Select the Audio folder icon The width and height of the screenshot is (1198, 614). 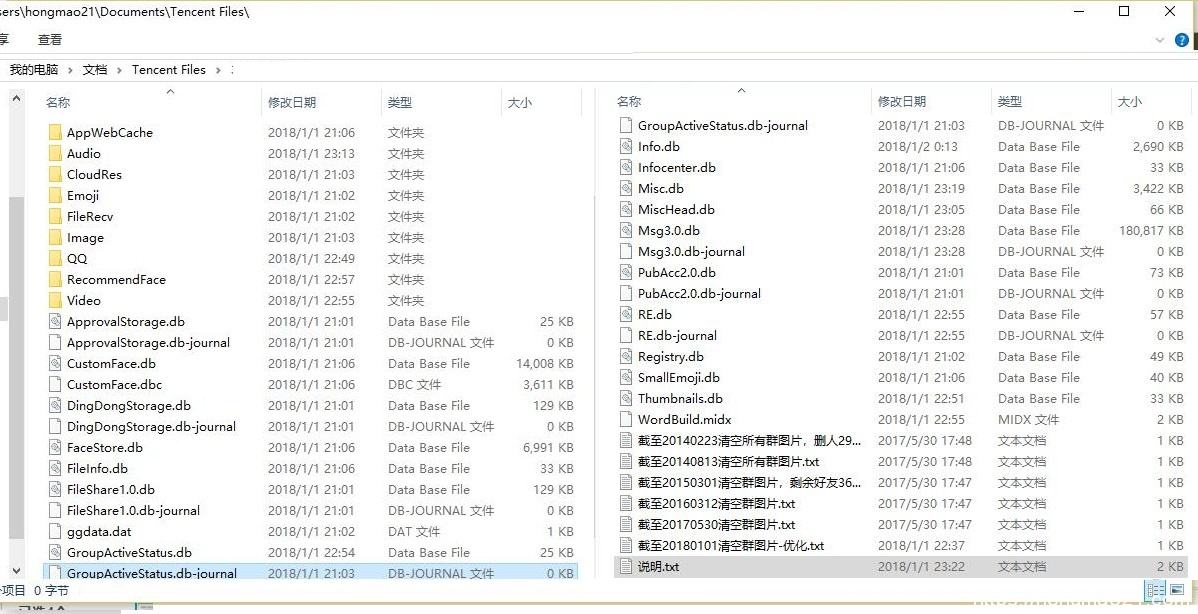54,154
